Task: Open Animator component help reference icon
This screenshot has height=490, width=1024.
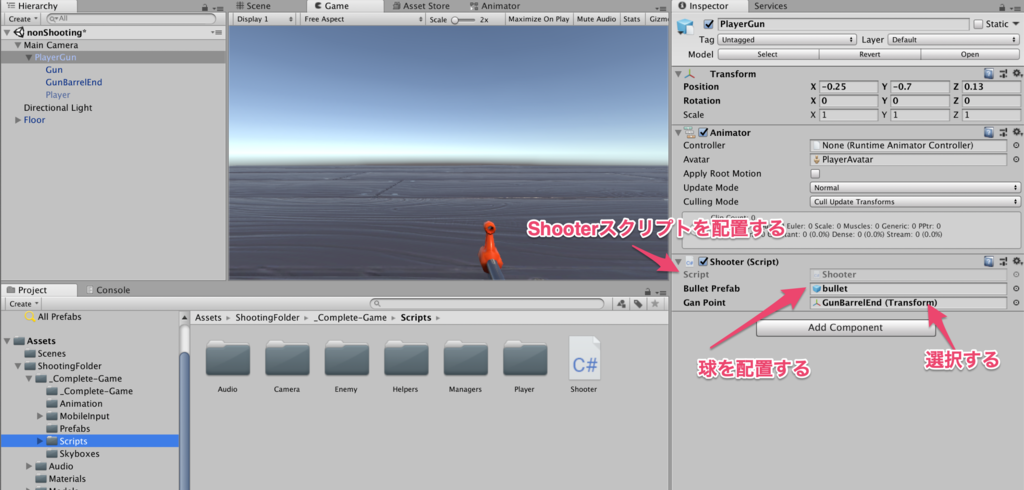Action: point(989,132)
